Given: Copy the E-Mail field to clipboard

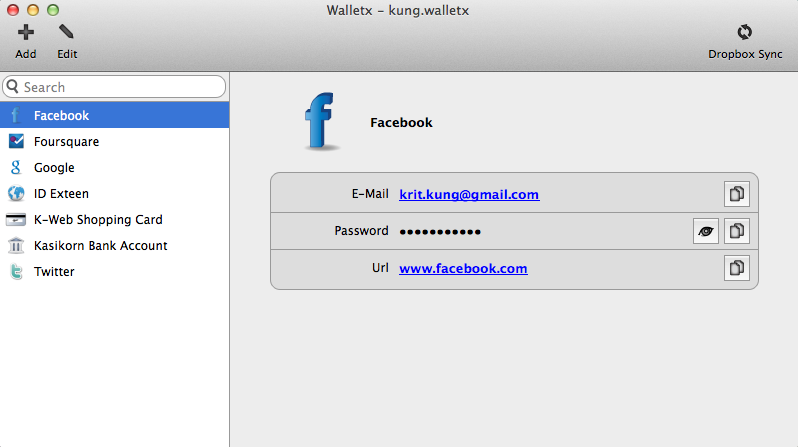Looking at the screenshot, I should click(736, 194).
